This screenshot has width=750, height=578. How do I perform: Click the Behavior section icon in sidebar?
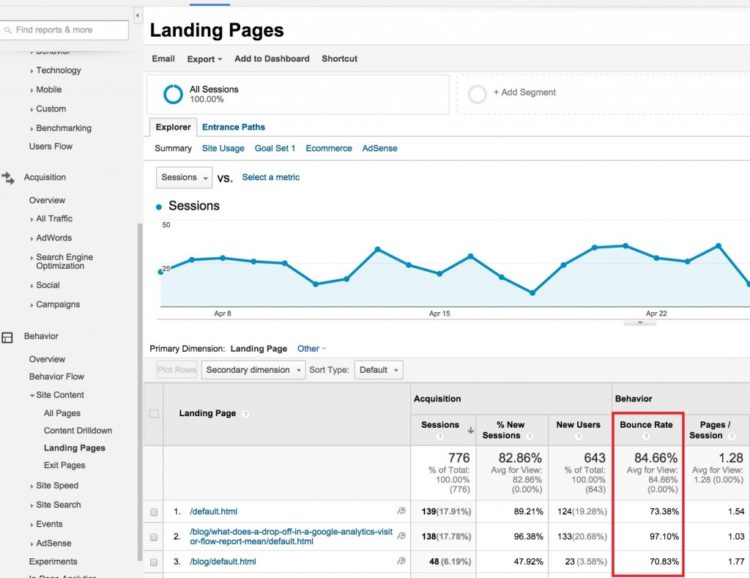tap(8, 337)
